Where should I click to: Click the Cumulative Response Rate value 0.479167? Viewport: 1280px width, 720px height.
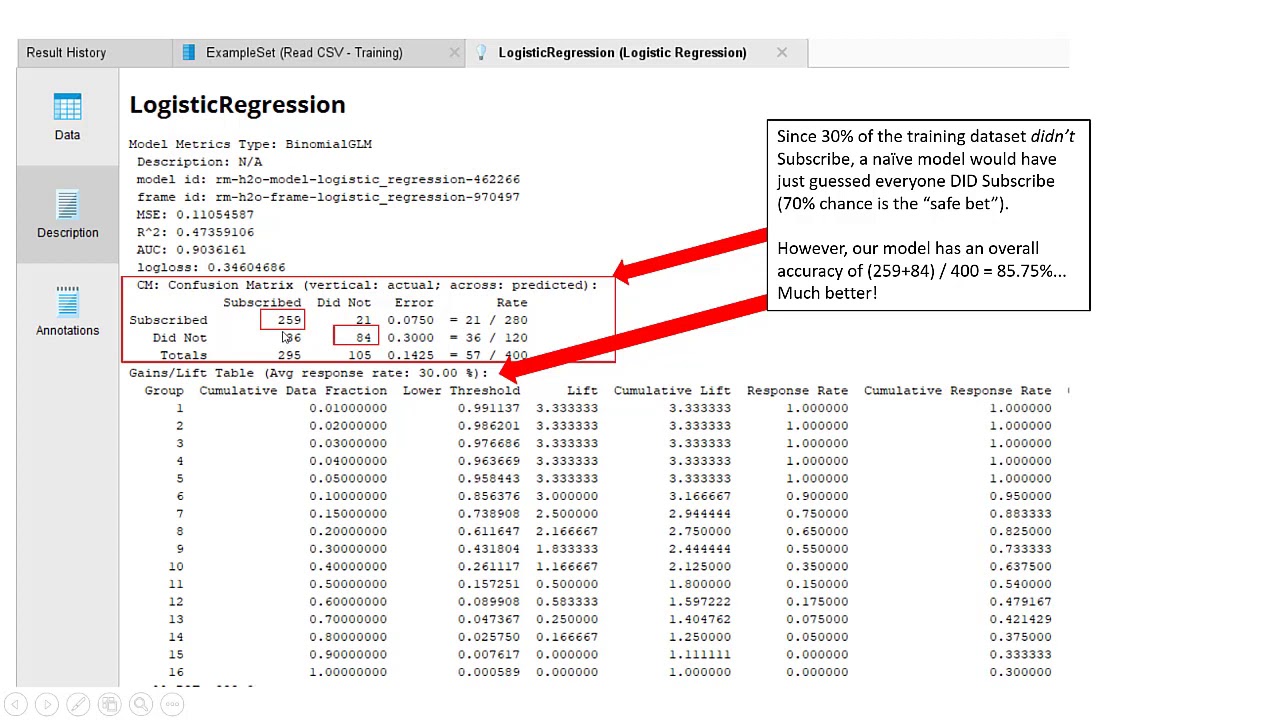click(x=1020, y=602)
